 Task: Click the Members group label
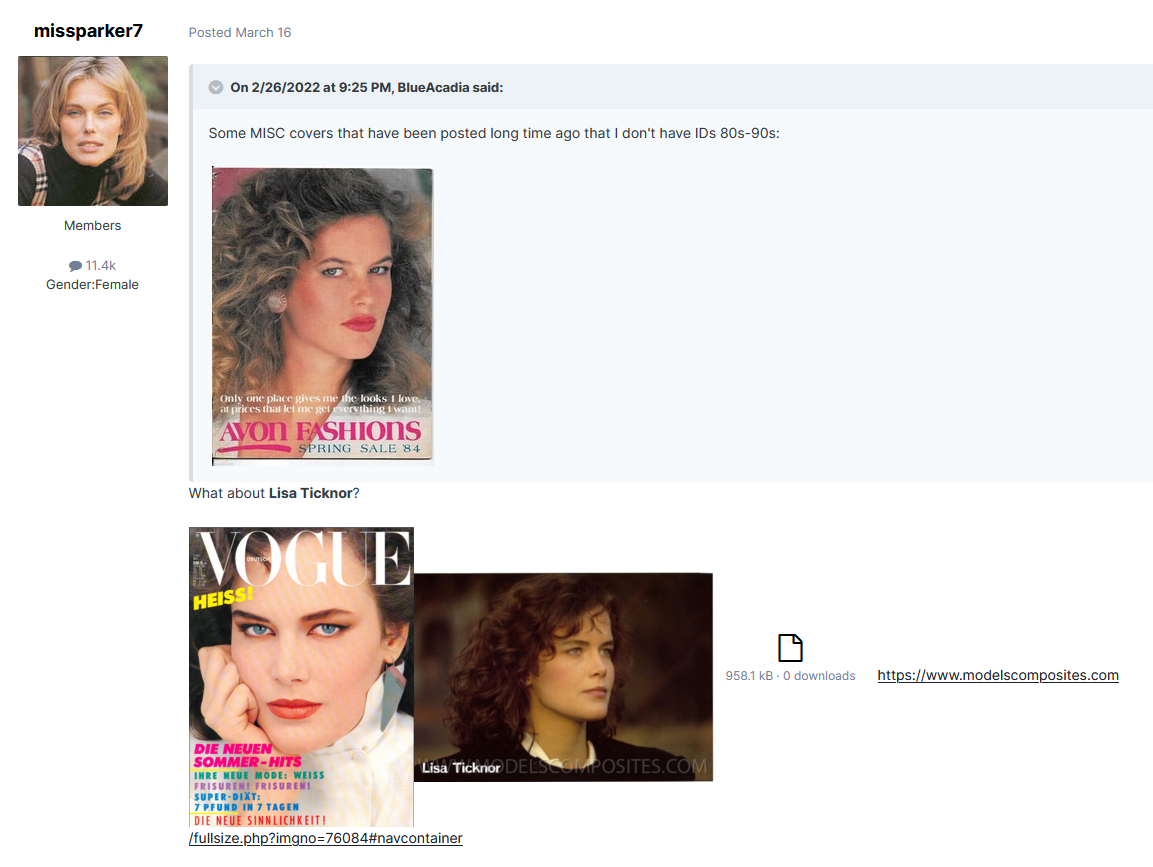(x=93, y=226)
